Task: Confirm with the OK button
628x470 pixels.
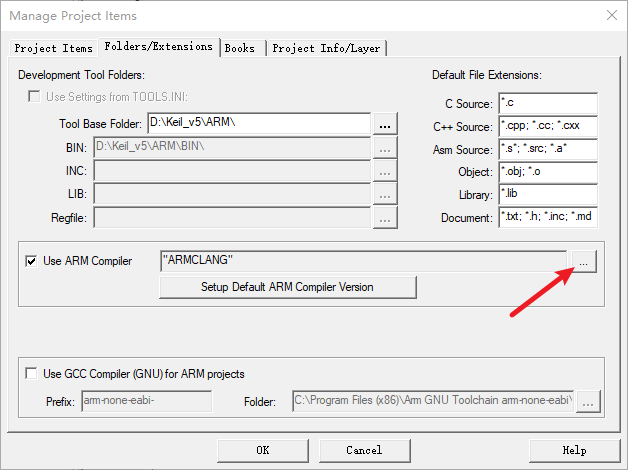Action: 263,450
